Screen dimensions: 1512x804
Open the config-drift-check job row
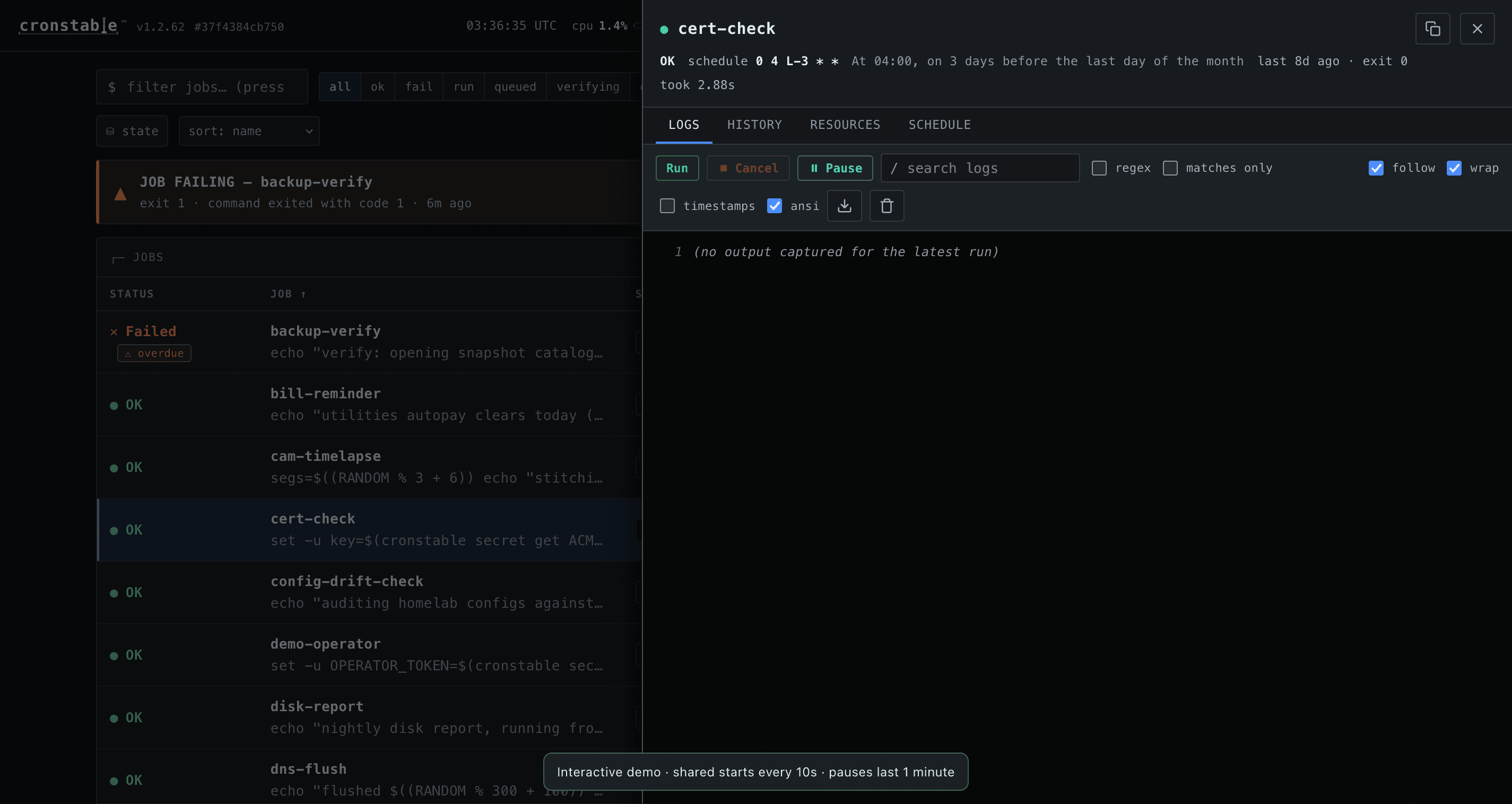370,593
